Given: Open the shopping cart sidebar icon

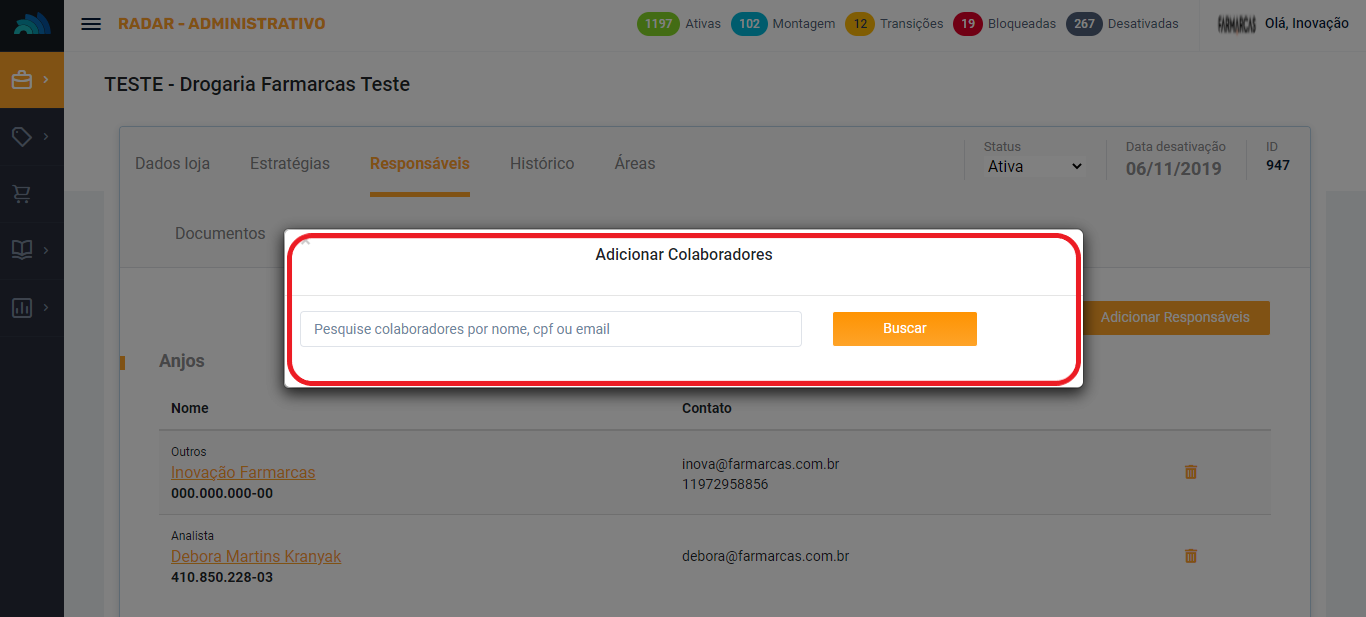Looking at the screenshot, I should [22, 194].
